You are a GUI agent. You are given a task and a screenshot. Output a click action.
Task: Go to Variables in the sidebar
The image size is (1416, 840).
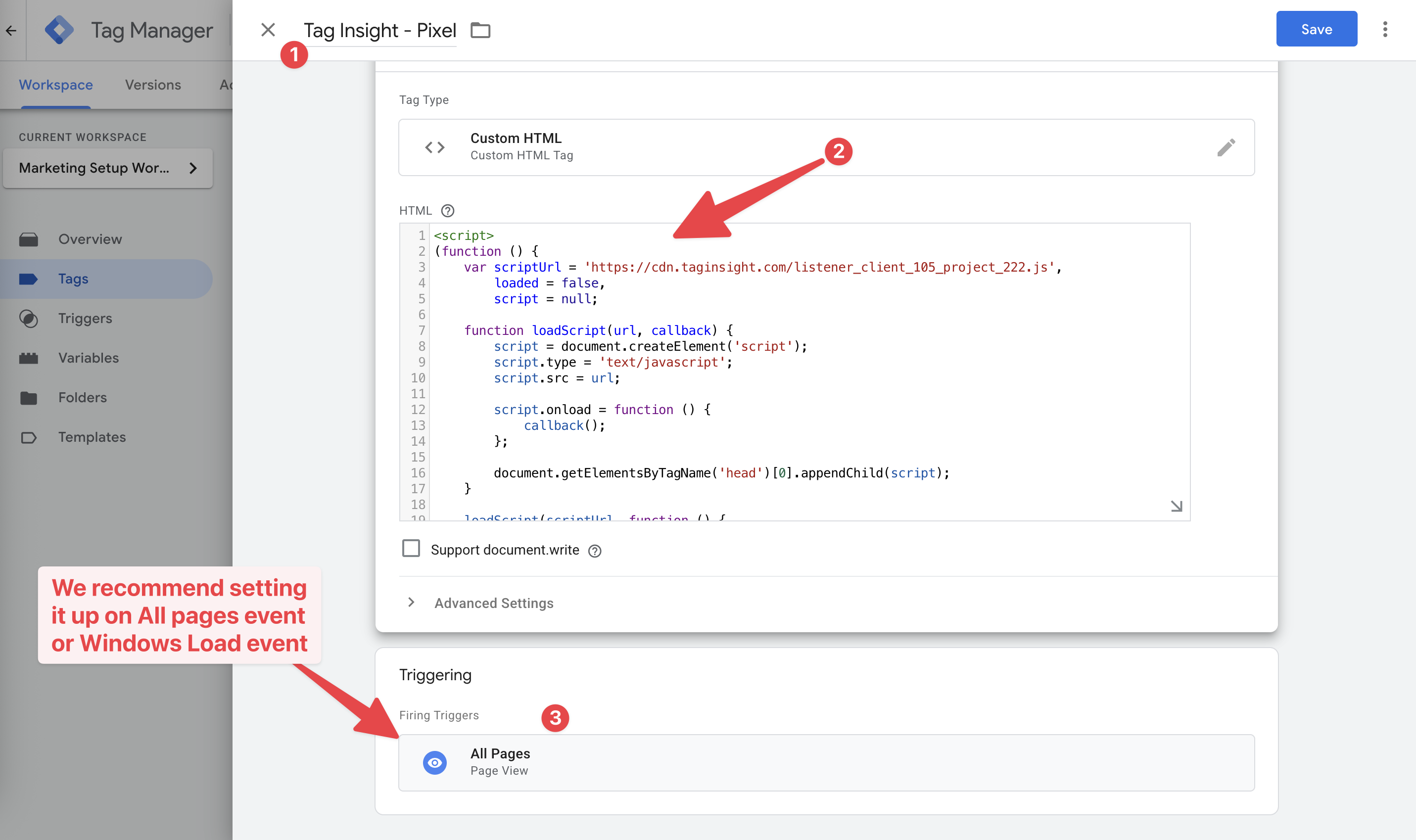click(88, 358)
